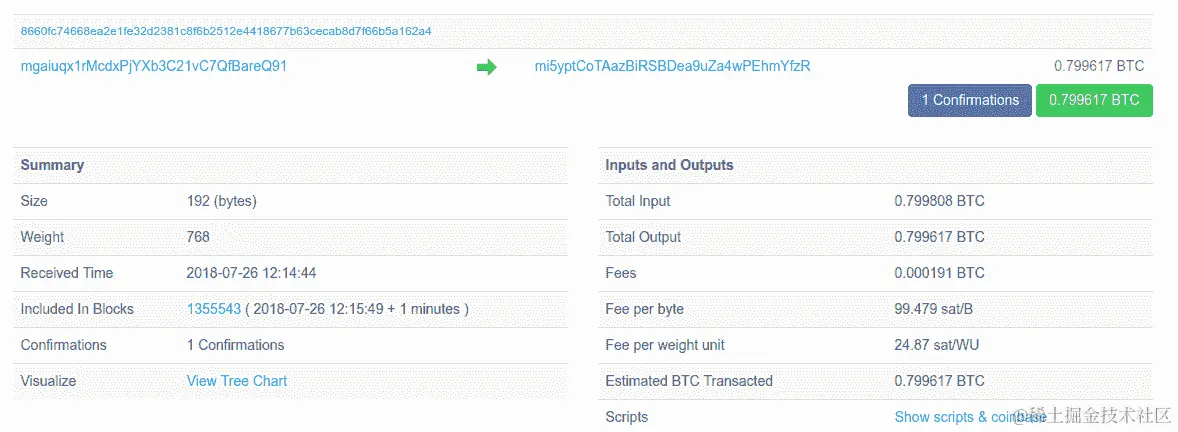Image resolution: width=1178 pixels, height=432 pixels.
Task: Open the transaction hash link 8660fc74668ea2e1fe...
Action: tap(226, 32)
